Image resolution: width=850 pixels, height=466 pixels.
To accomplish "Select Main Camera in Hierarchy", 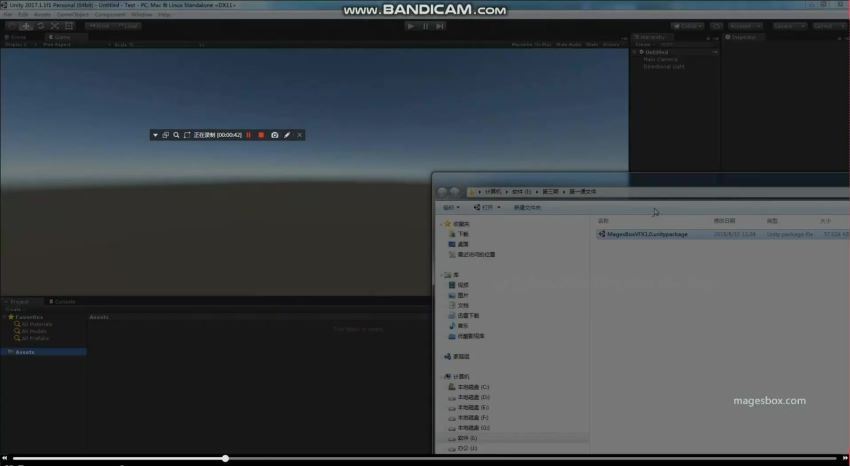I will tap(660, 59).
